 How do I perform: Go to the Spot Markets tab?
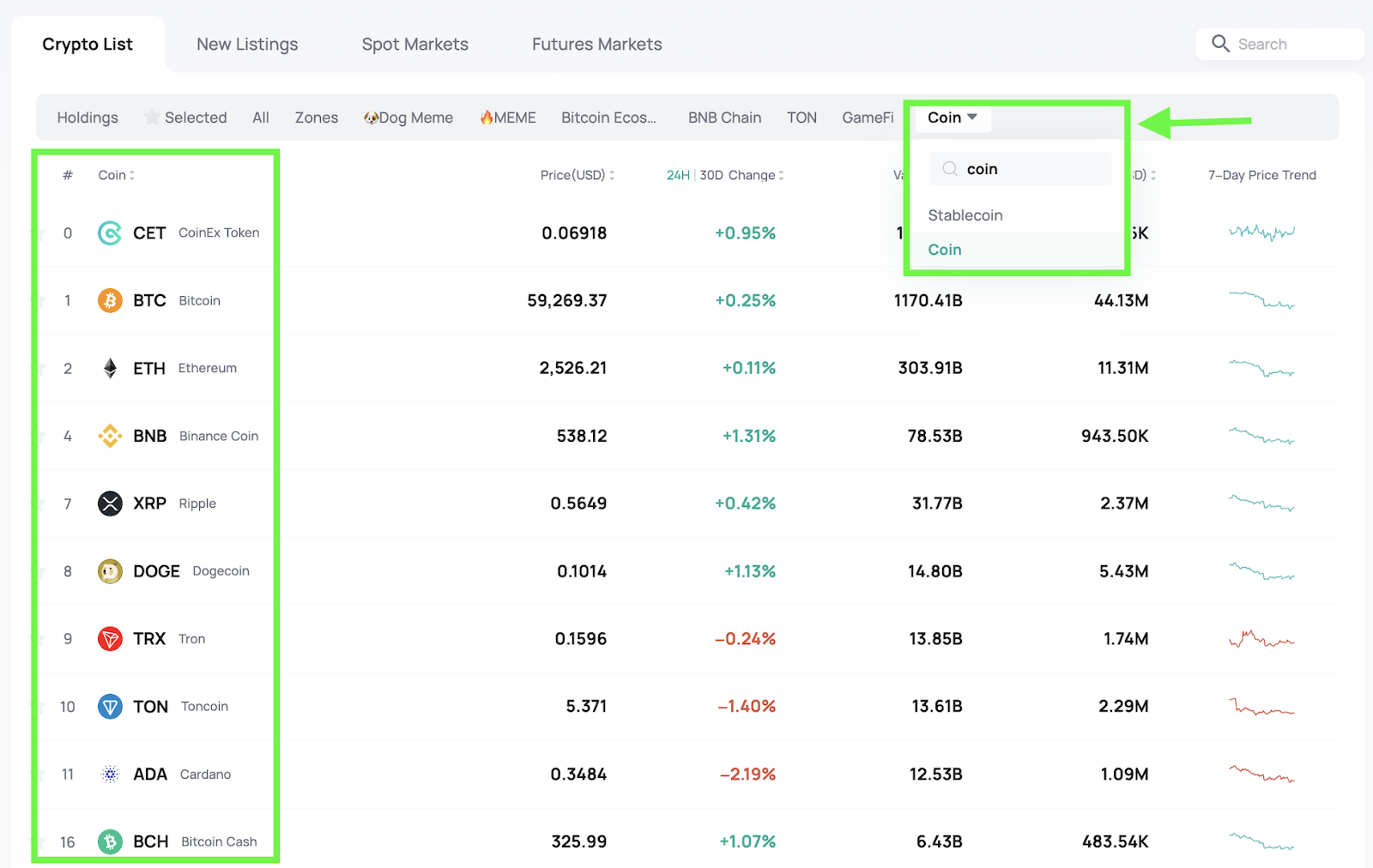pos(415,44)
